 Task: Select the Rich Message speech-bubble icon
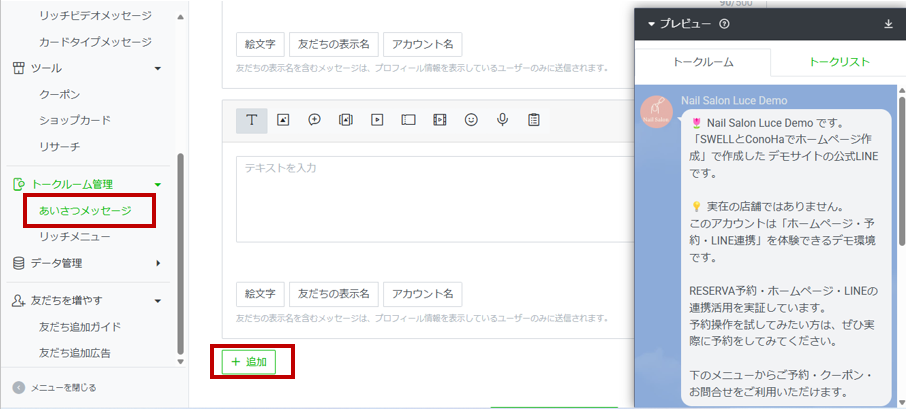[314, 120]
